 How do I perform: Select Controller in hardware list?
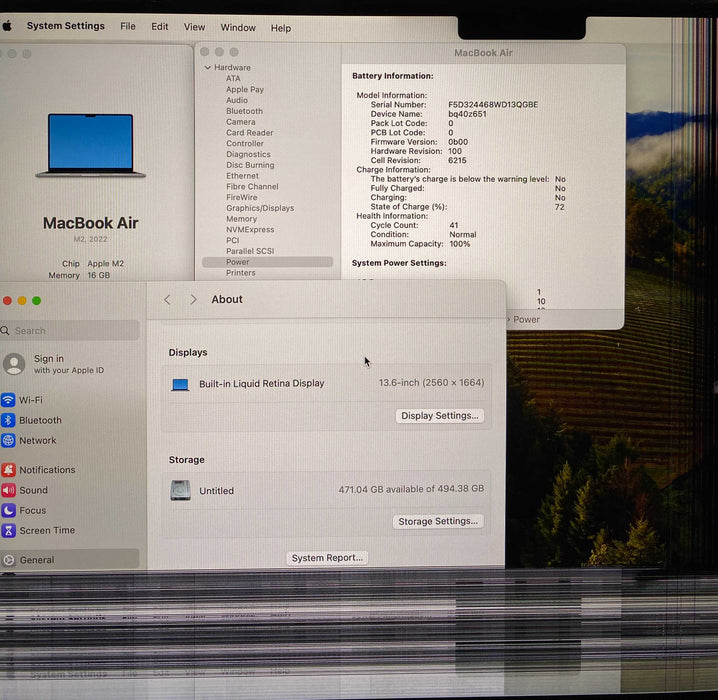245,143
